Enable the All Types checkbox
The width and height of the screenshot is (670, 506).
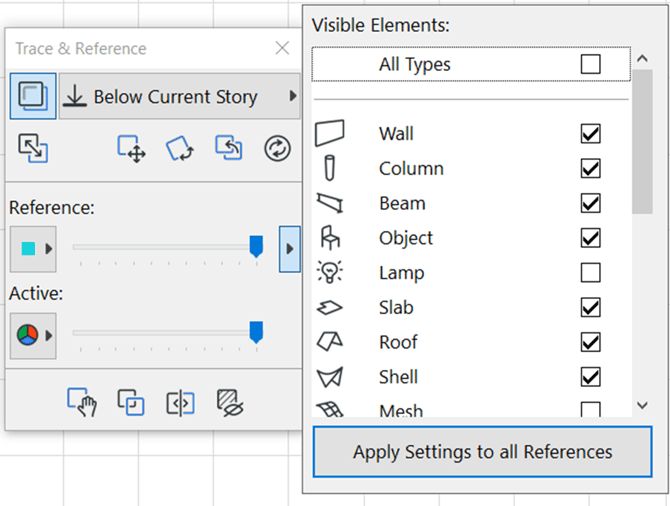pos(591,64)
